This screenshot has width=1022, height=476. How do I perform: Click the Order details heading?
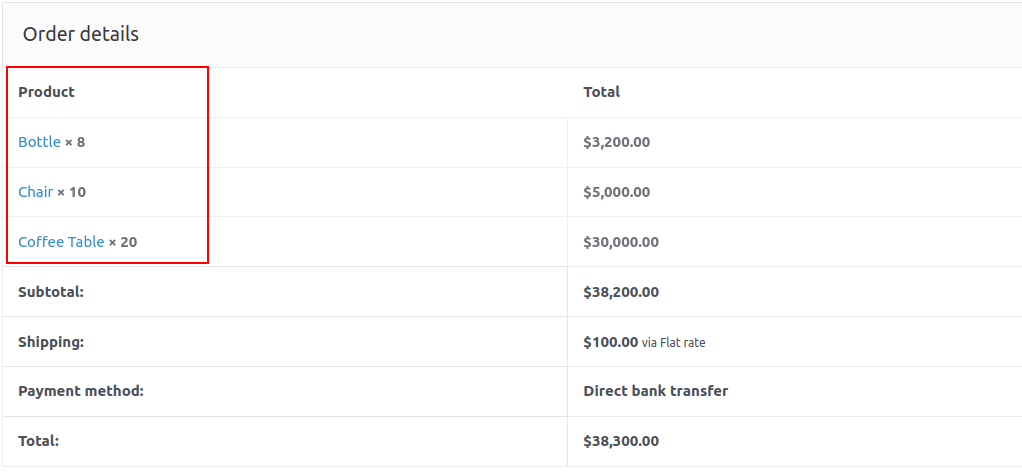[x=81, y=34]
